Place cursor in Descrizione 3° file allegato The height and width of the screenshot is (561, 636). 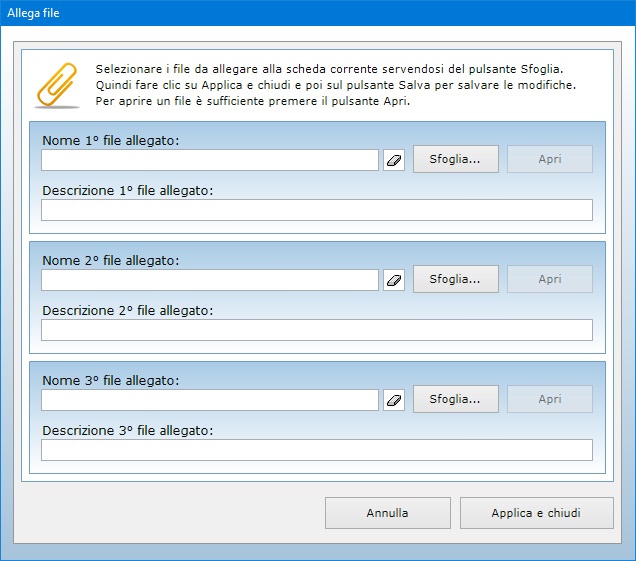(x=316, y=450)
